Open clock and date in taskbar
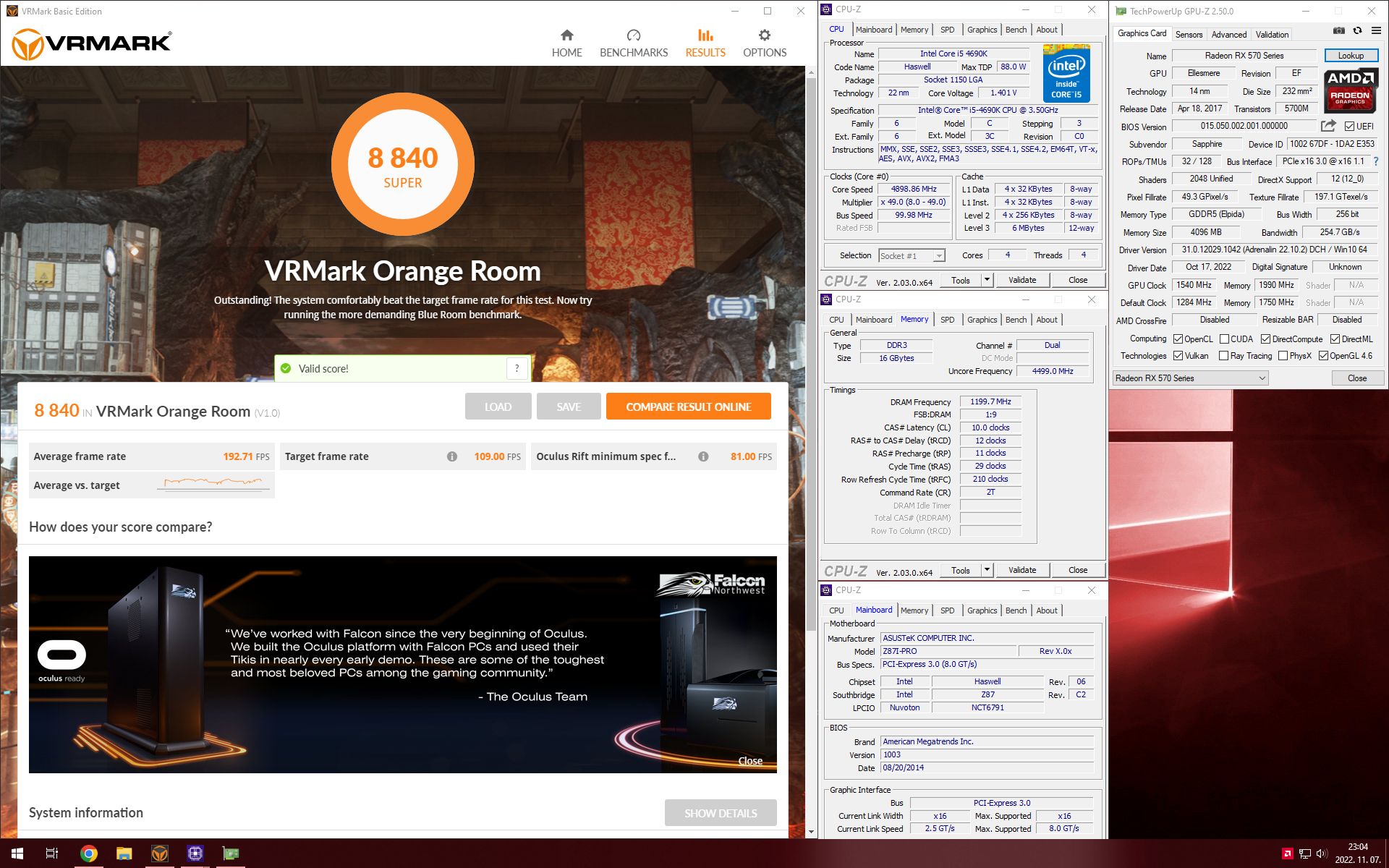This screenshot has height=868, width=1389. coord(1358,854)
